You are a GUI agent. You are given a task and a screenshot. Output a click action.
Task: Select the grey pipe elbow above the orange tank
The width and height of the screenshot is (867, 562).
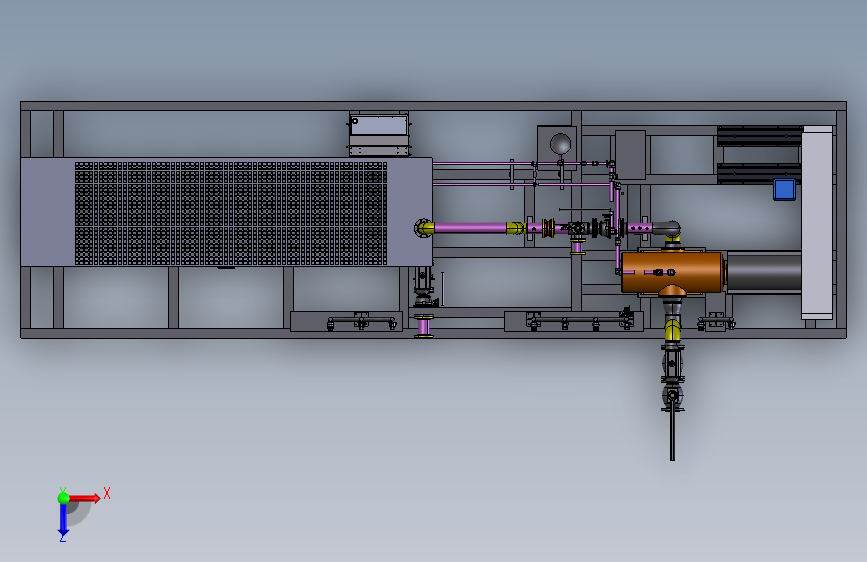point(667,228)
